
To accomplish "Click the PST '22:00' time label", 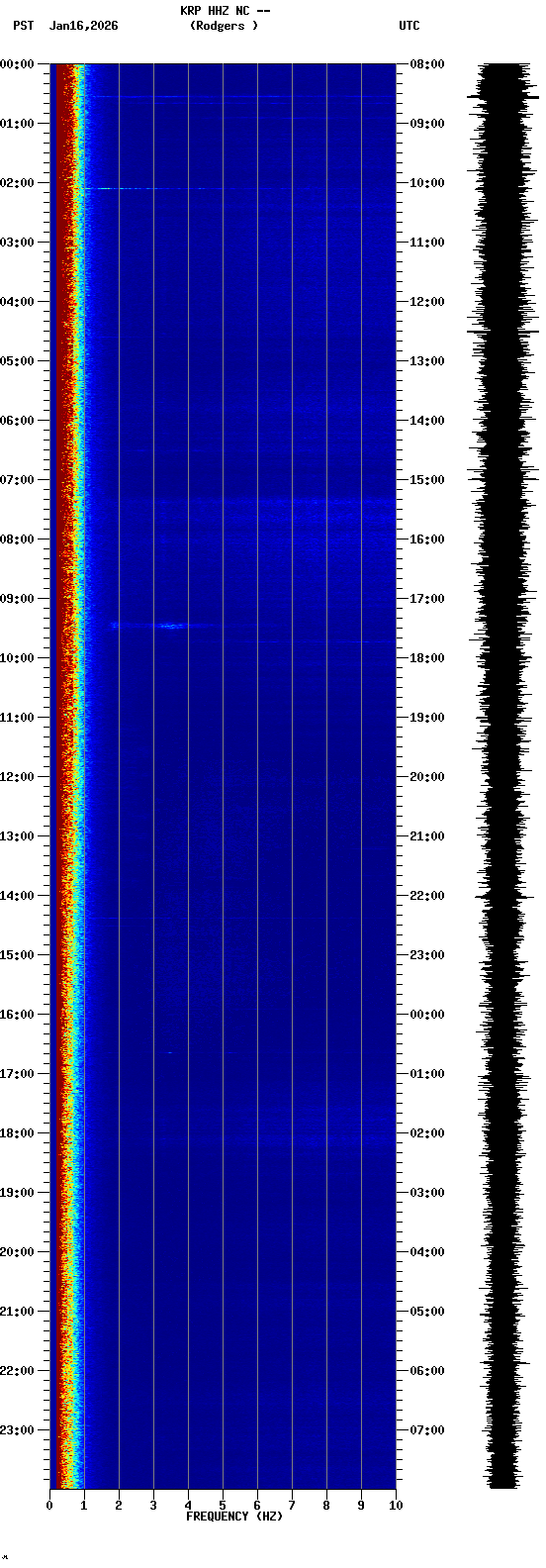I will (17, 1371).
